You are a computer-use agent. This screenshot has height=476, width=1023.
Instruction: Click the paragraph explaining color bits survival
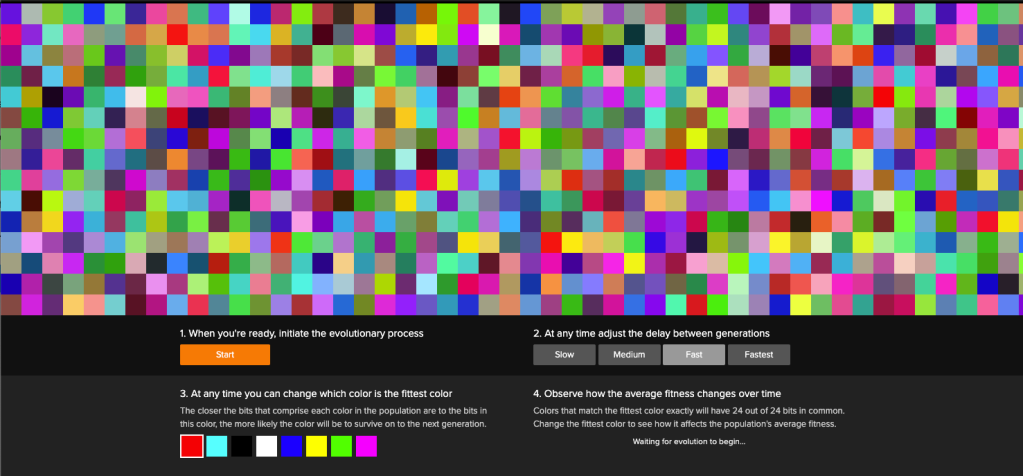coord(333,418)
